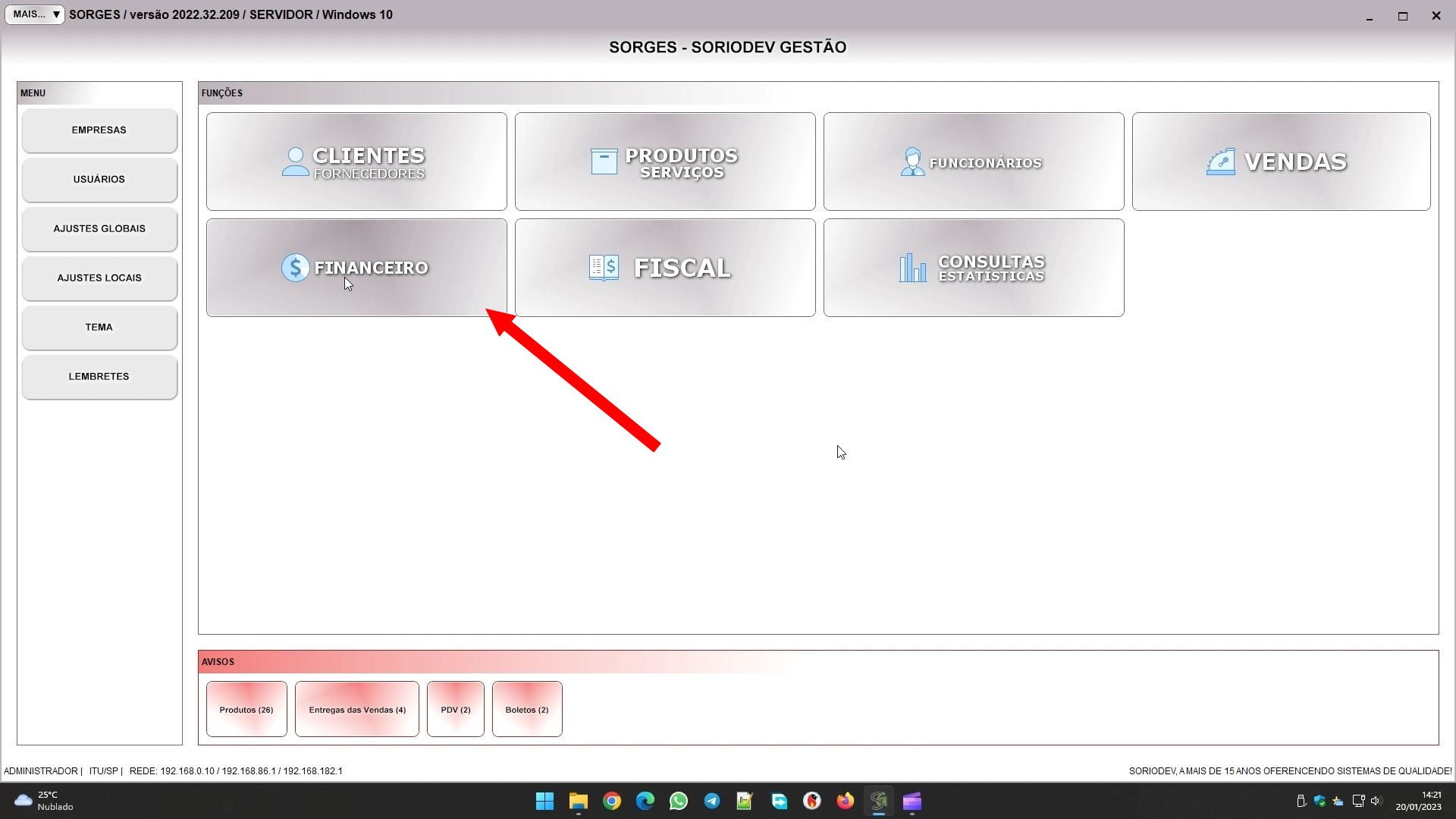Click the Funcionários employee icon
Viewport: 1456px width, 819px height.
912,162
